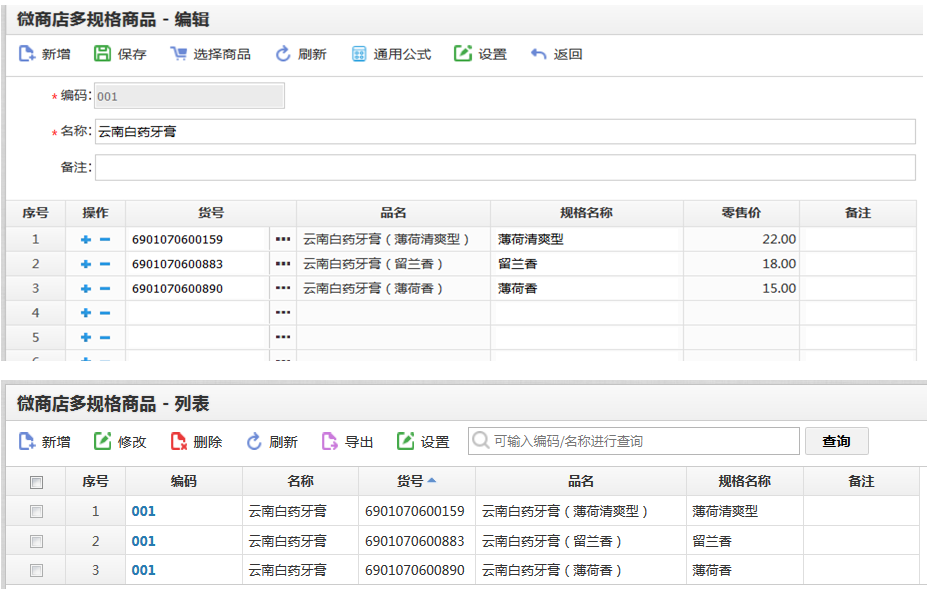Open lookup ellipsis for 6901070600890
Screen dimensions: 935x589
click(x=283, y=289)
